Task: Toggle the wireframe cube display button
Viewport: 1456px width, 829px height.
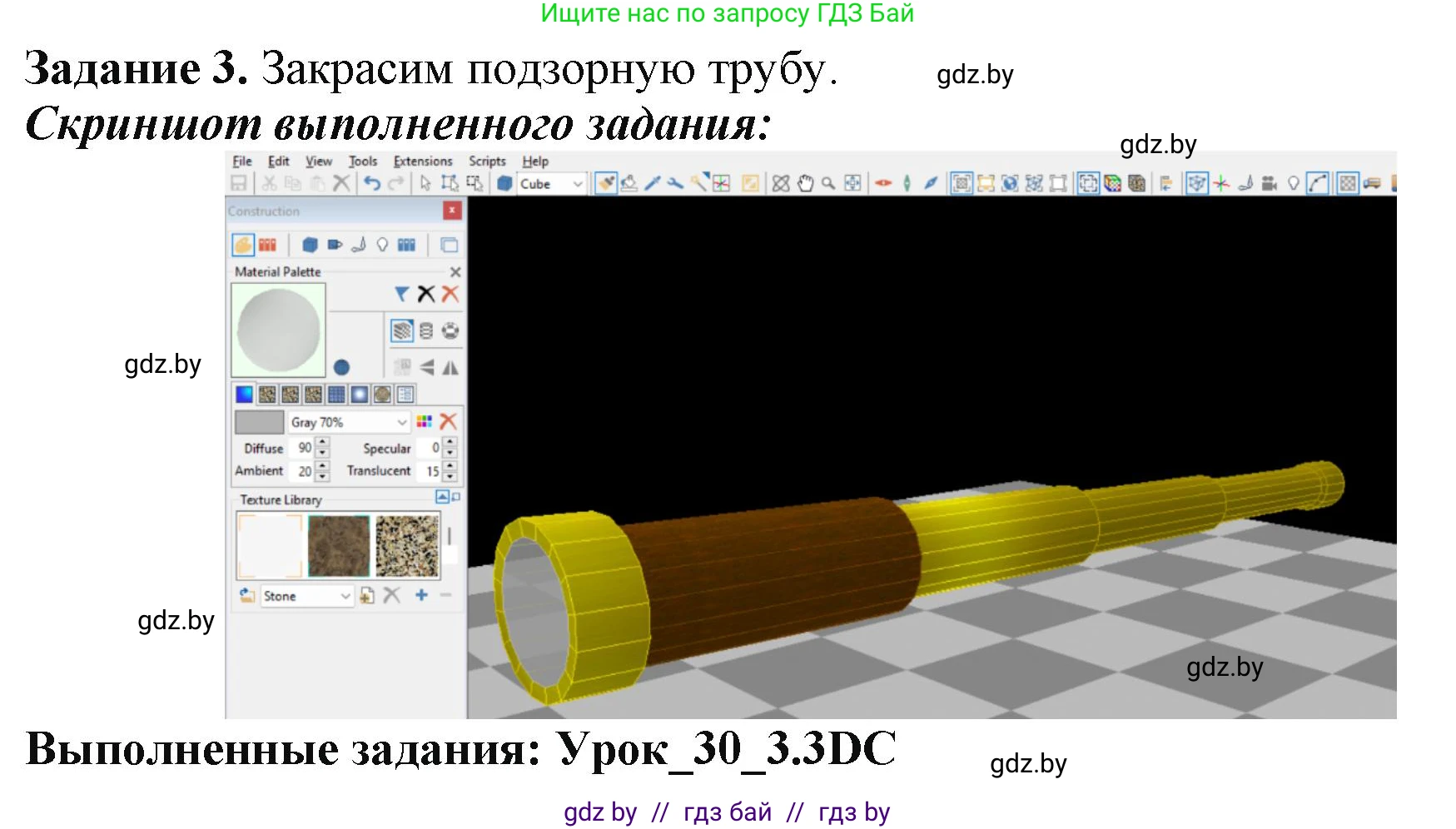Action: [1196, 183]
